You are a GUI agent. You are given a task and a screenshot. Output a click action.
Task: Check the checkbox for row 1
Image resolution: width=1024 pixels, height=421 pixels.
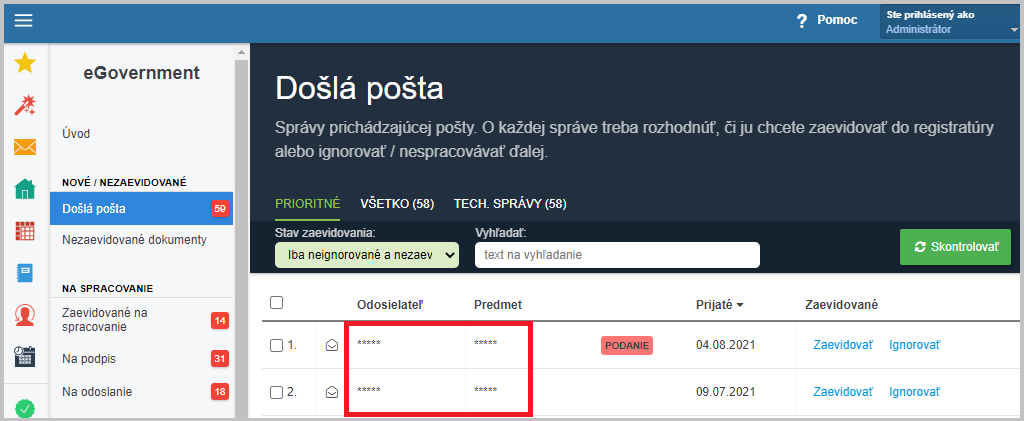(x=276, y=345)
